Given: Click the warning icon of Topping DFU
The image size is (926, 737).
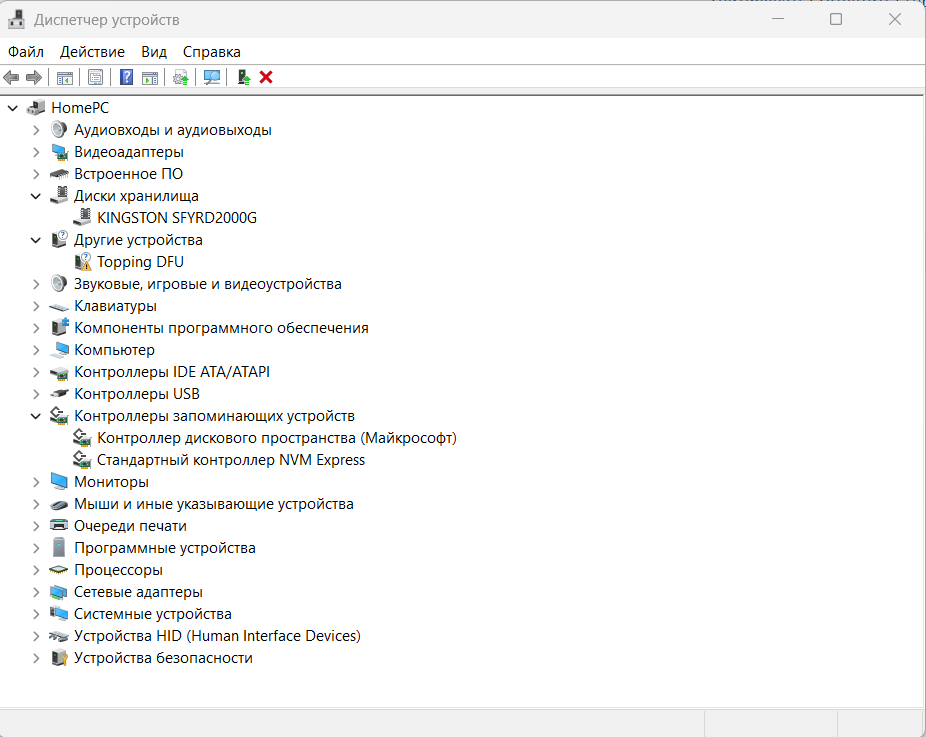Looking at the screenshot, I should pos(83,262).
